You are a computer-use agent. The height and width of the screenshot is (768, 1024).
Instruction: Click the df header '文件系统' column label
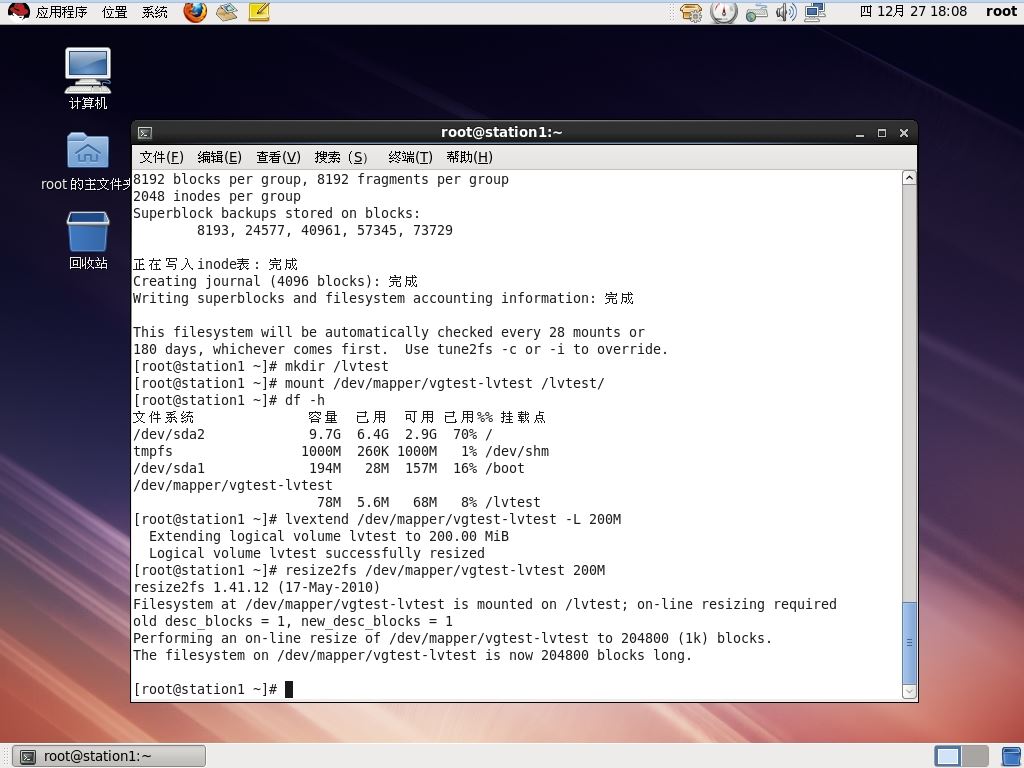(163, 417)
